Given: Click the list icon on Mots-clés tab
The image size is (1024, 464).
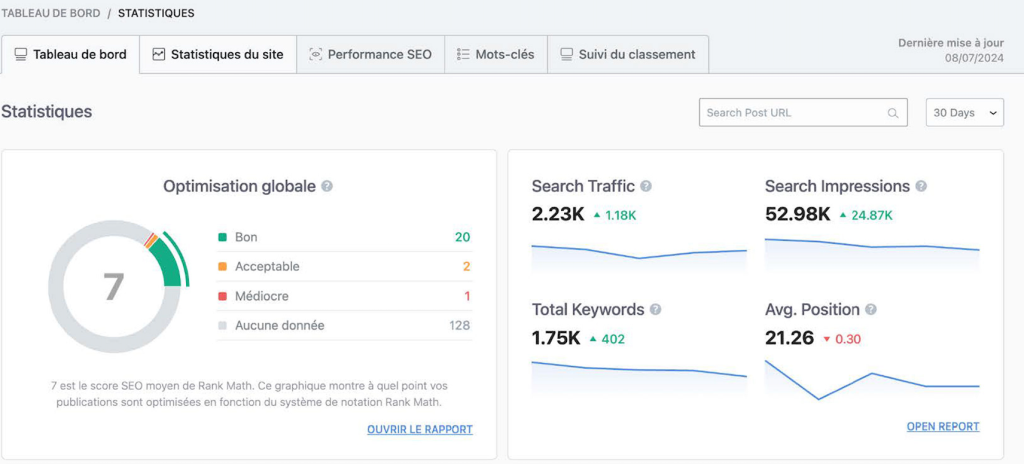Looking at the screenshot, I should [x=463, y=54].
